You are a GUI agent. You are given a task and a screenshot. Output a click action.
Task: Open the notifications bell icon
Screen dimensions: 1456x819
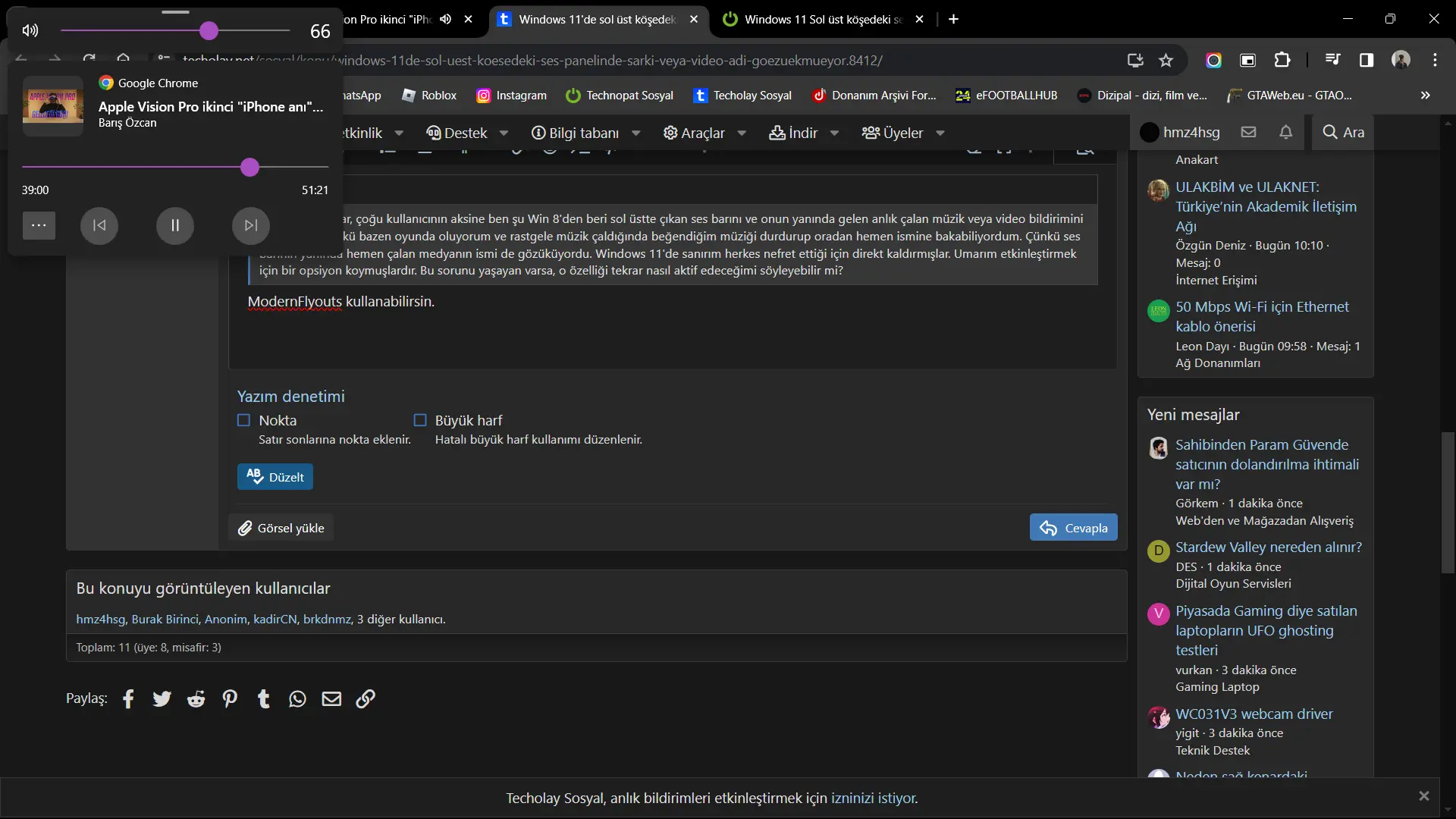(1286, 132)
